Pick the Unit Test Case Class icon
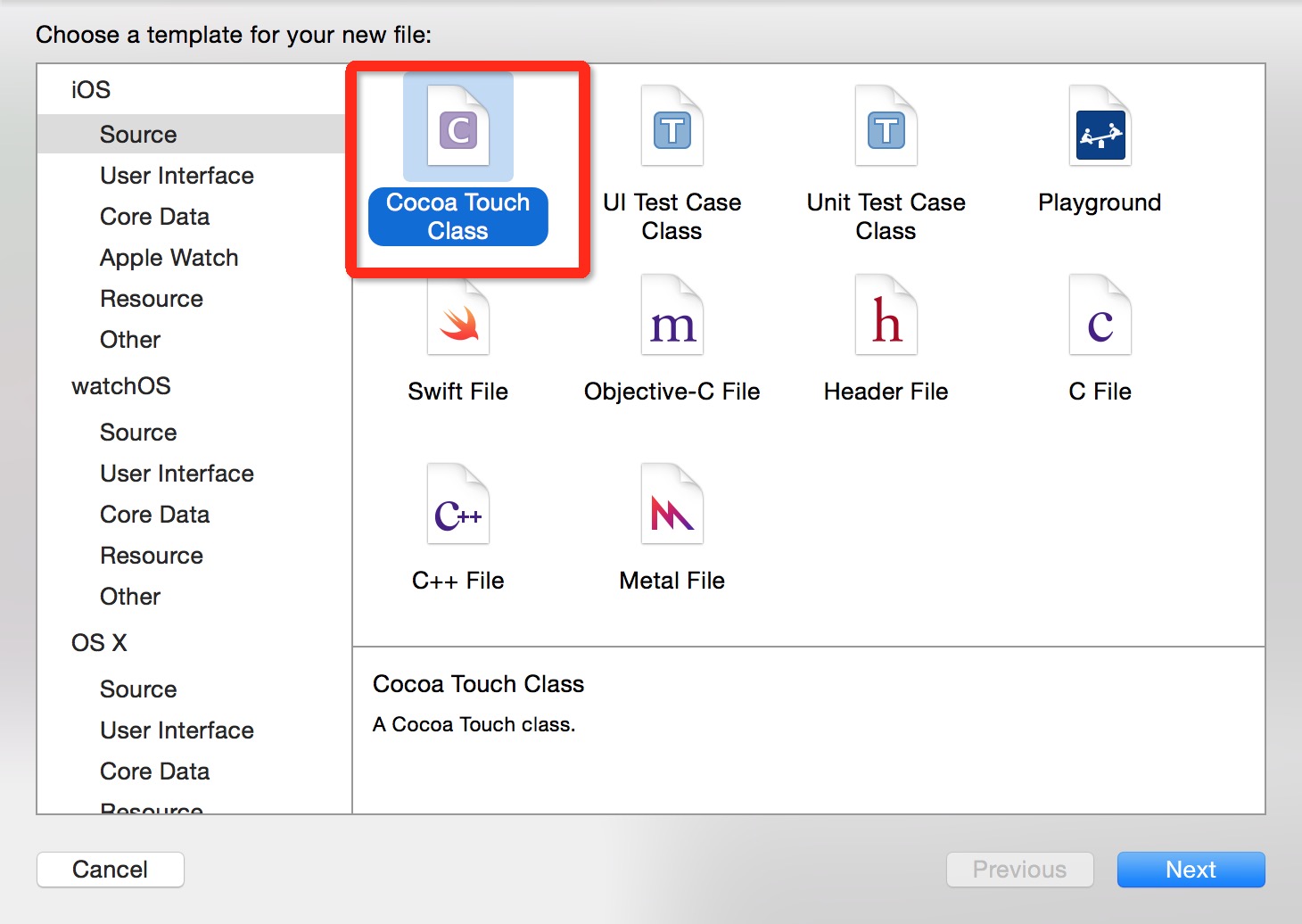 pos(886,126)
